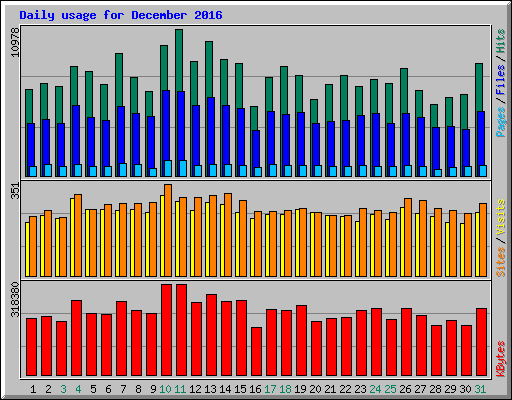
Task: Click day label 7 on x-axis
Action: pyautogui.click(x=123, y=389)
